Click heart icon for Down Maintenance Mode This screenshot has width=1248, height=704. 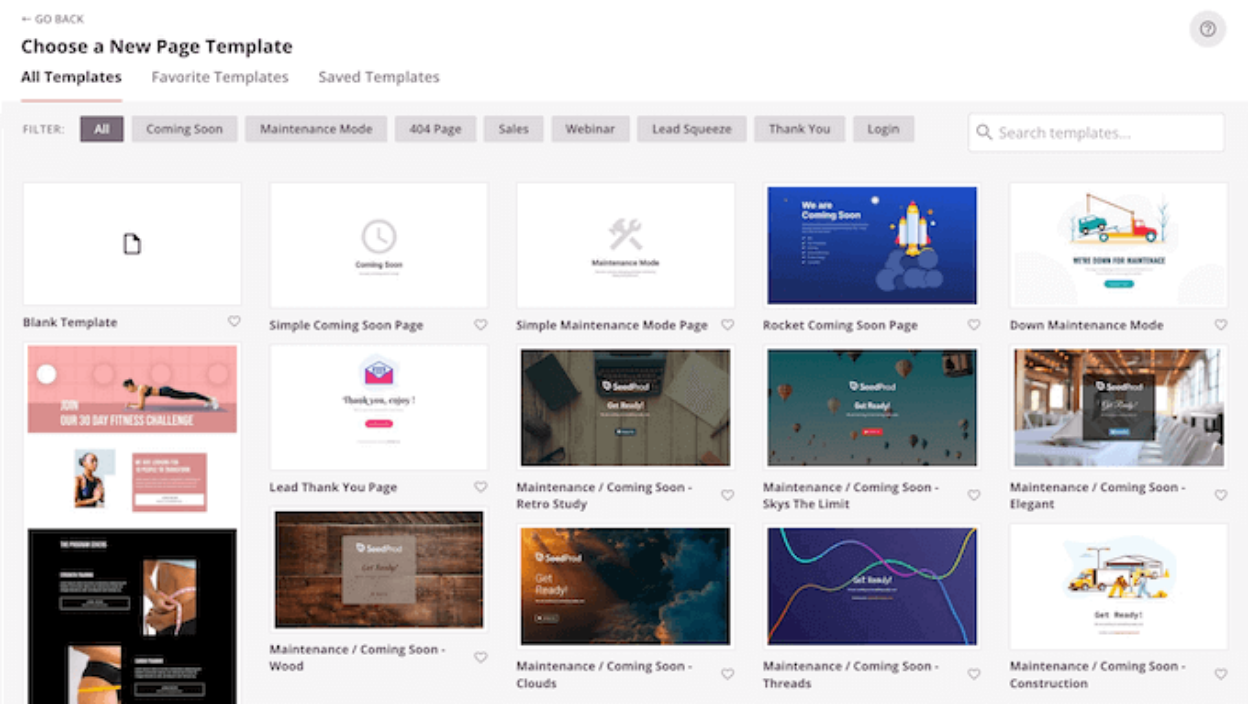(x=1220, y=325)
